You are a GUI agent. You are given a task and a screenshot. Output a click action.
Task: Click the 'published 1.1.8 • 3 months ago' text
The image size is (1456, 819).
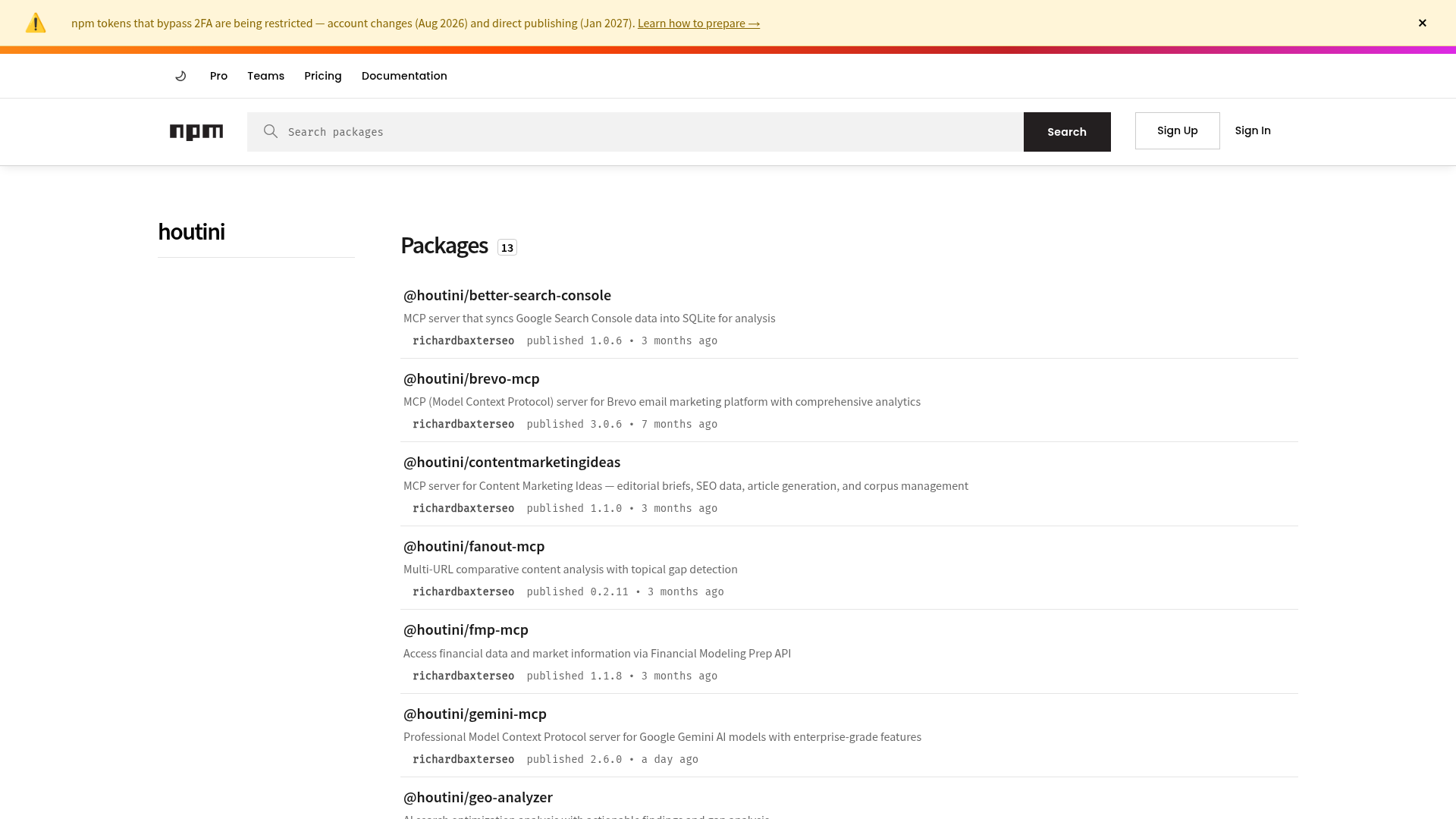point(622,676)
